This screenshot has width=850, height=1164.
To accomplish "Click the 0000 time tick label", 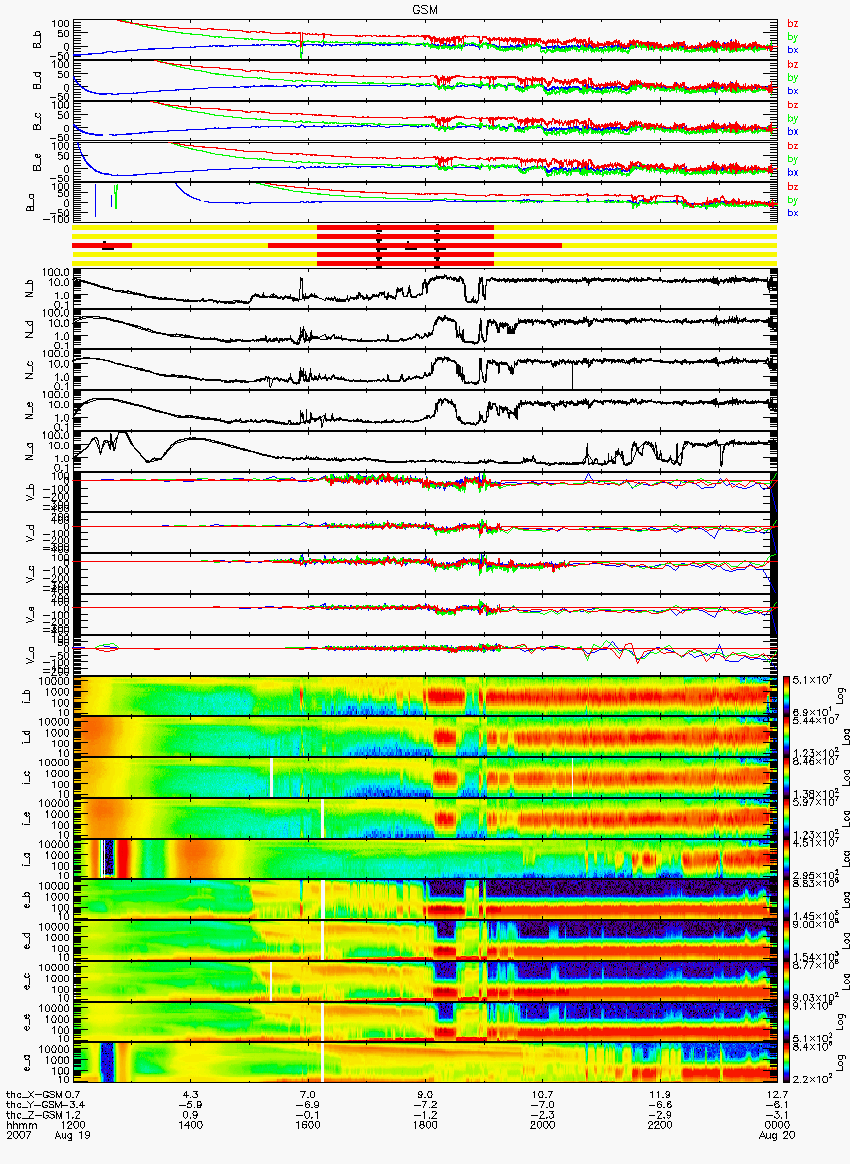I will 777,1125.
